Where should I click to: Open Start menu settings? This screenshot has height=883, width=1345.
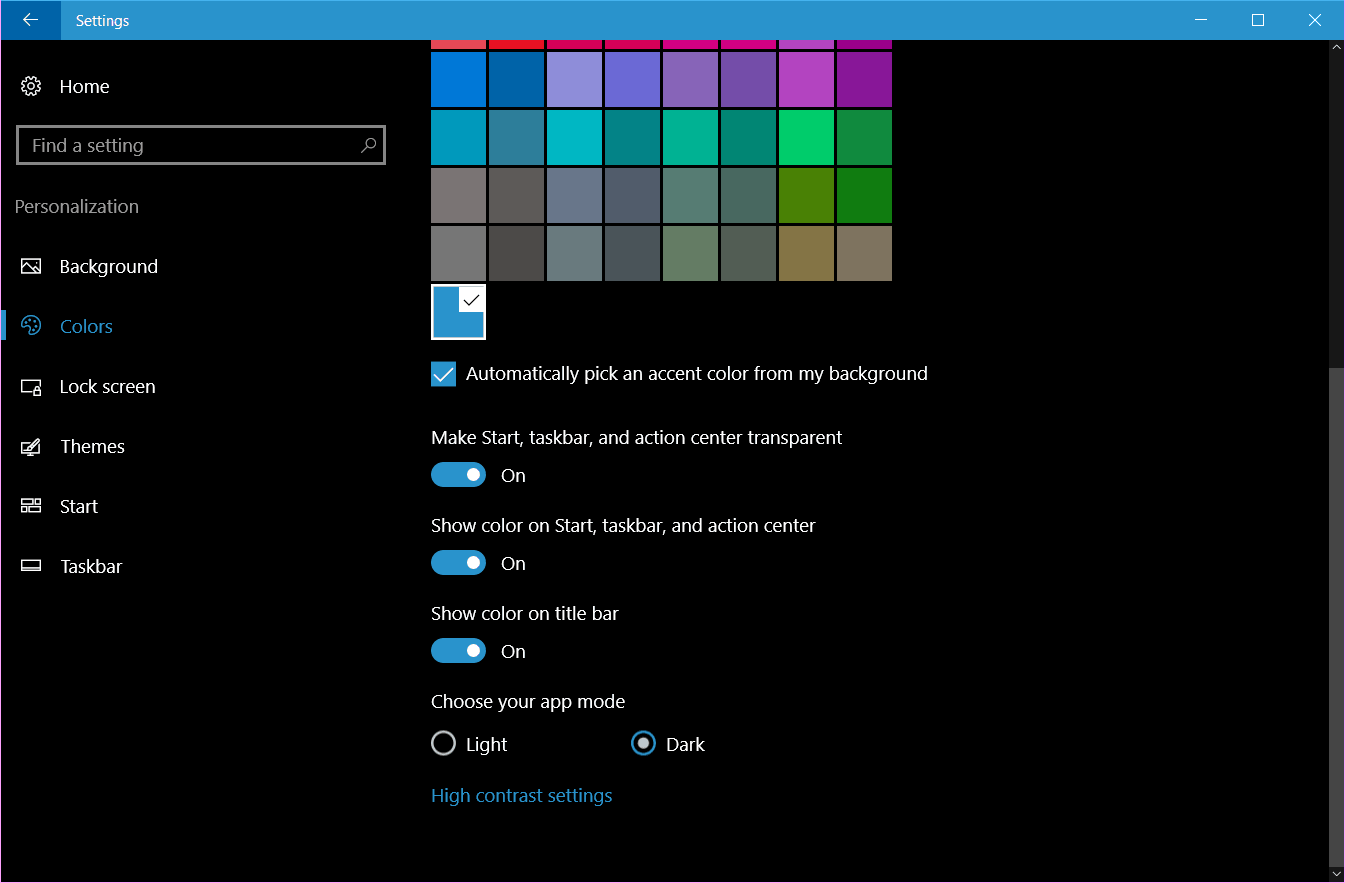(78, 506)
